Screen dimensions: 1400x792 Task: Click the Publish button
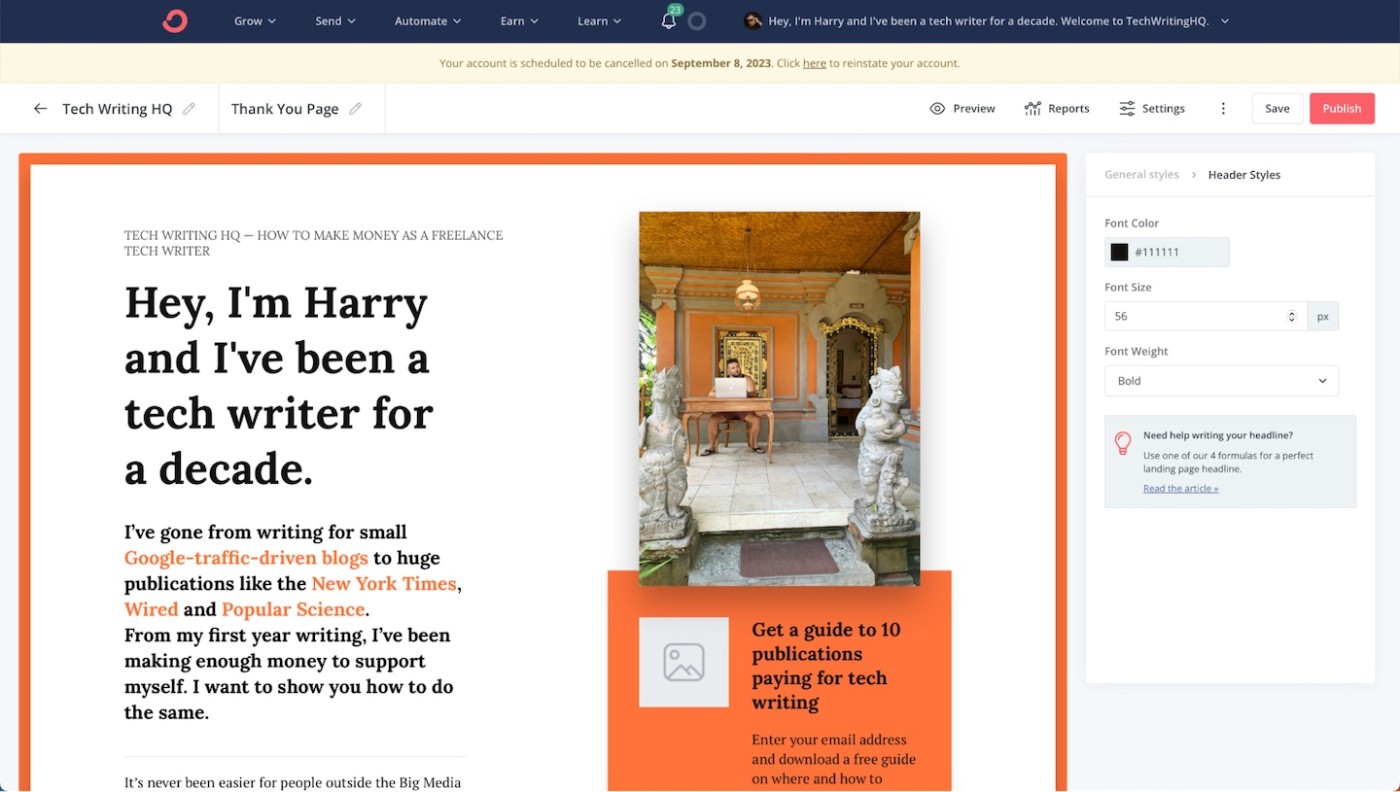pyautogui.click(x=1342, y=108)
